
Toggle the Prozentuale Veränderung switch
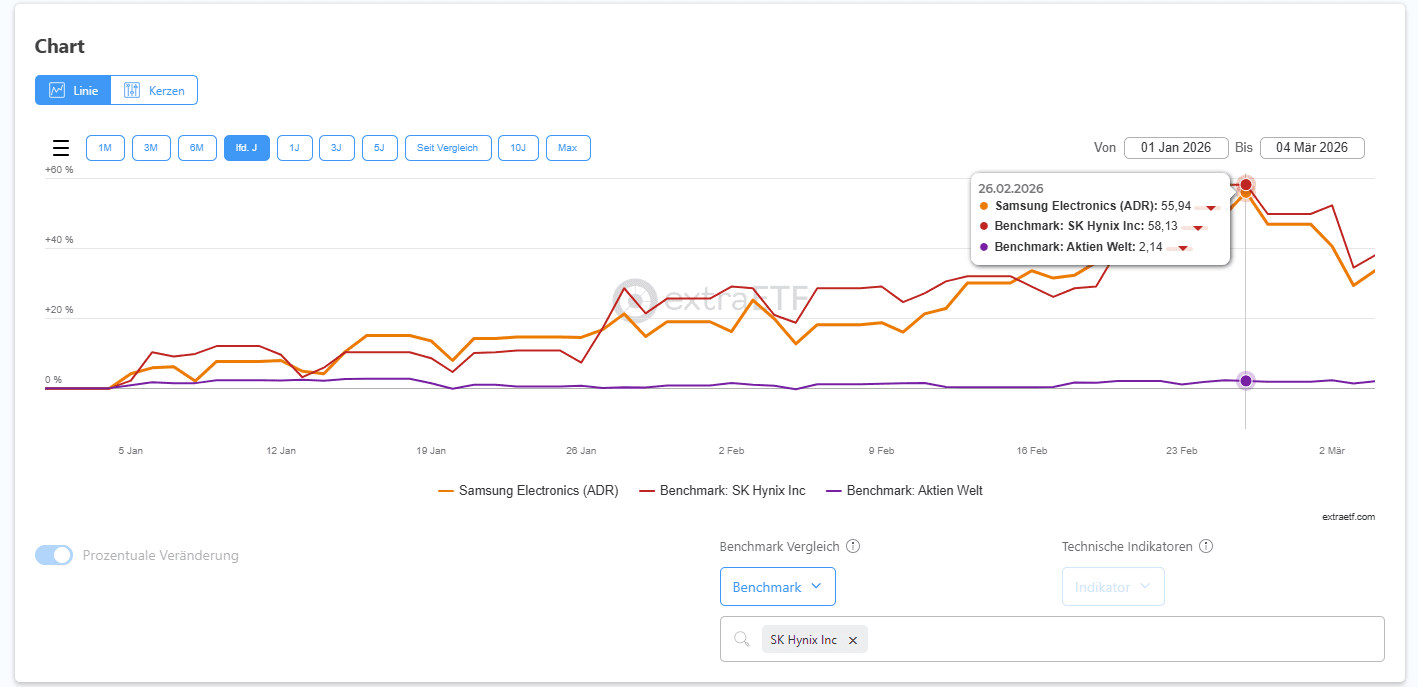[x=54, y=555]
